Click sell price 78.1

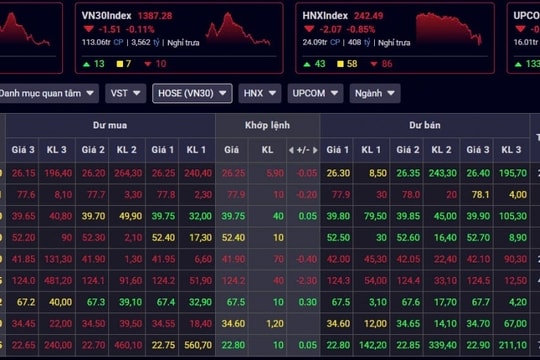tap(480, 195)
